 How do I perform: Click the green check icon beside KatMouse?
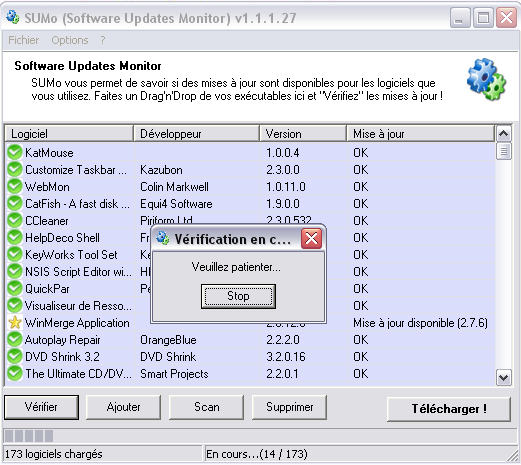click(15, 152)
